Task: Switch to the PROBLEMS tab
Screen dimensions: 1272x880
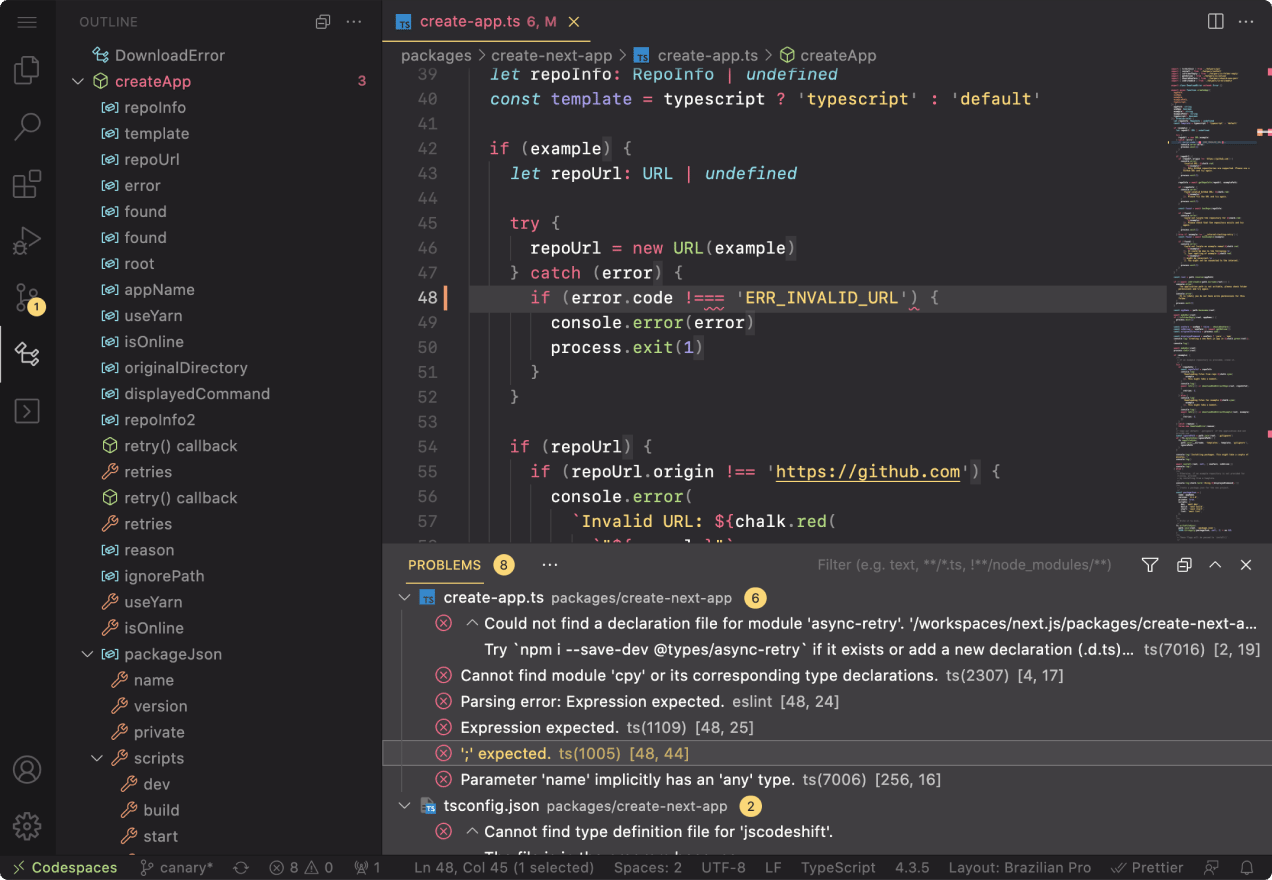Action: click(444, 565)
